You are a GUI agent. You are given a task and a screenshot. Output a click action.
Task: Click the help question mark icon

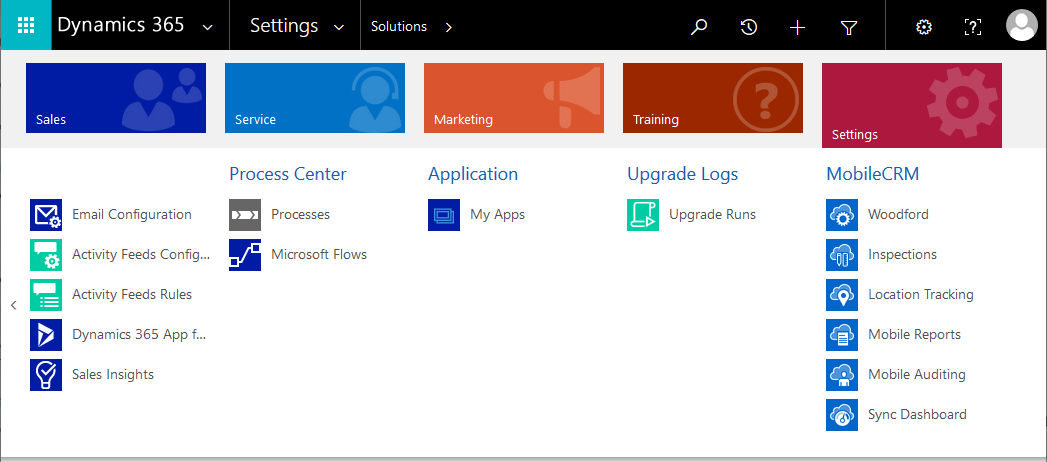tap(972, 27)
